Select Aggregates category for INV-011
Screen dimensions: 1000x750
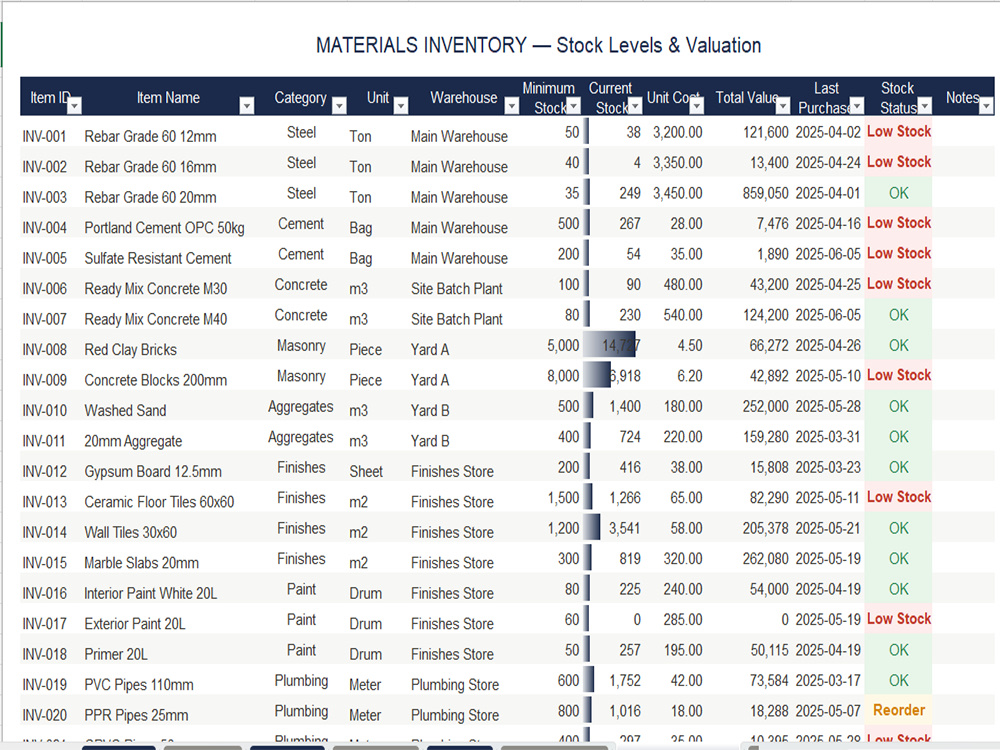click(x=300, y=437)
